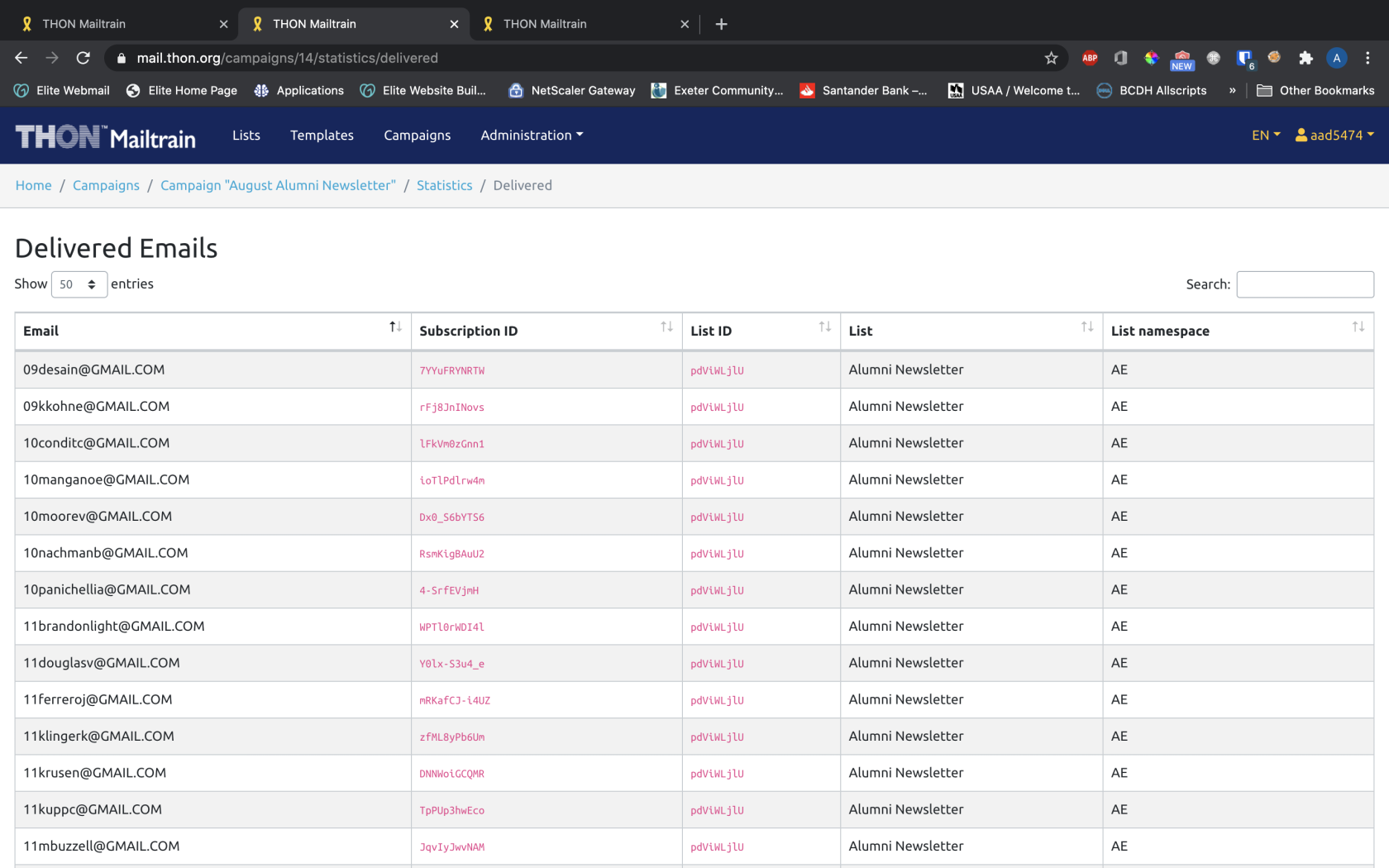Image resolution: width=1389 pixels, height=868 pixels.
Task: Click the Statistics breadcrumb link
Action: 445,185
